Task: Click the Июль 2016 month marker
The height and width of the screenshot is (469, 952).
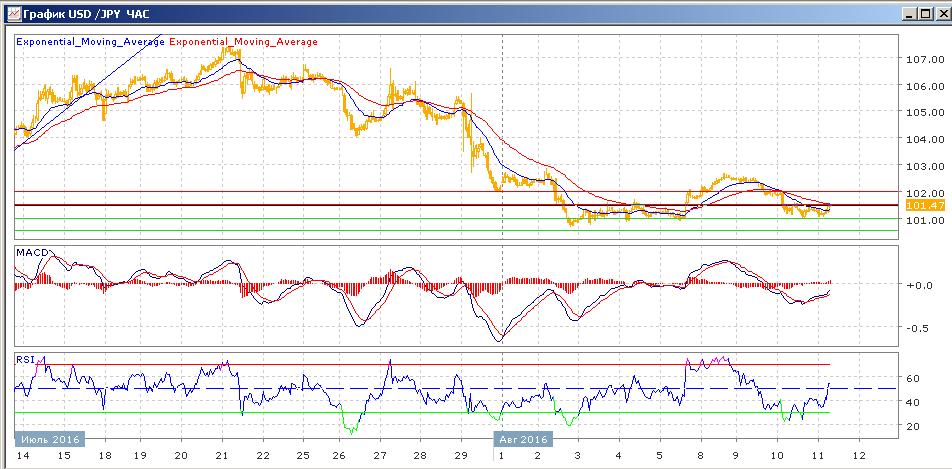Action: (49, 438)
